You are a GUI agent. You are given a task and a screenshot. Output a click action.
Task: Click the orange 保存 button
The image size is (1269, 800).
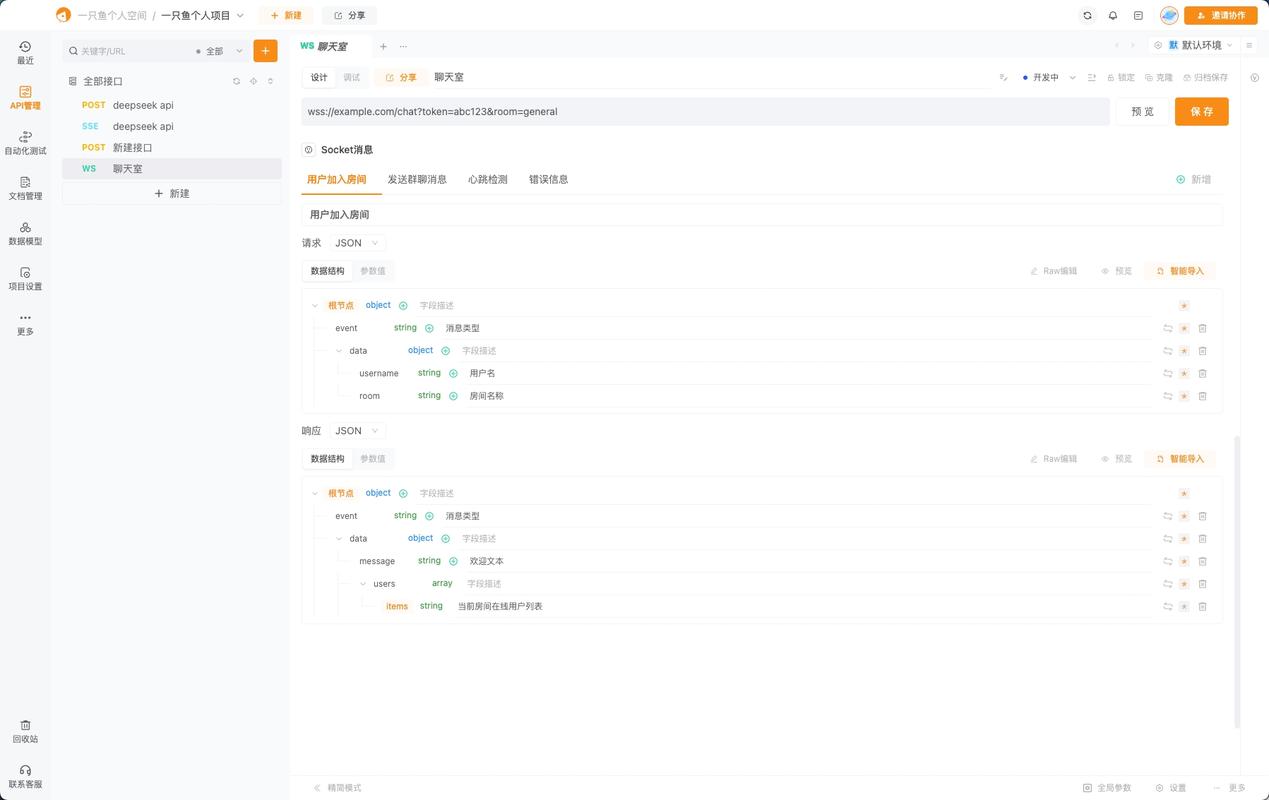coord(1201,111)
